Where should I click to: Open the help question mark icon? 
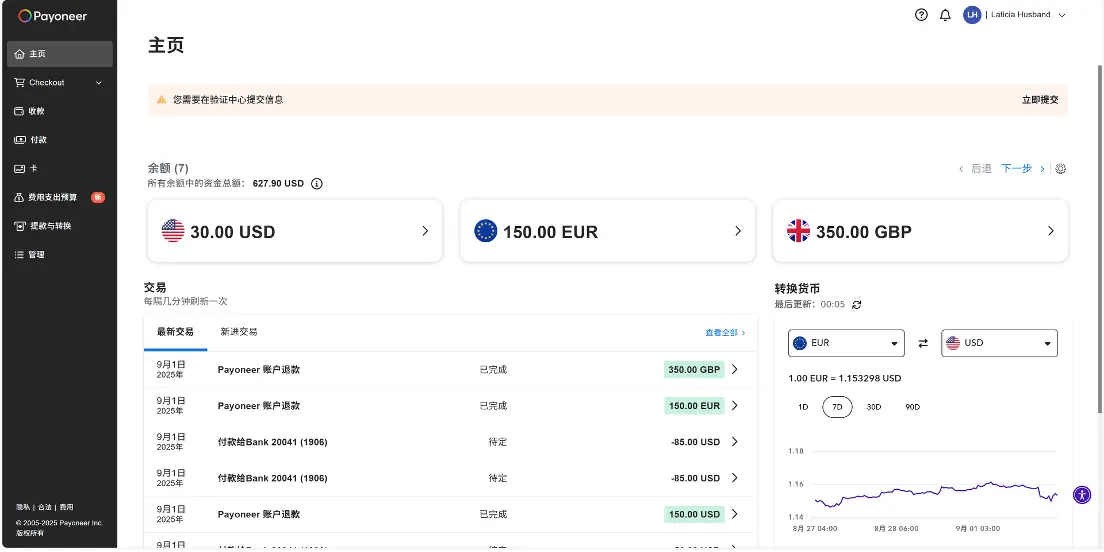coord(921,15)
